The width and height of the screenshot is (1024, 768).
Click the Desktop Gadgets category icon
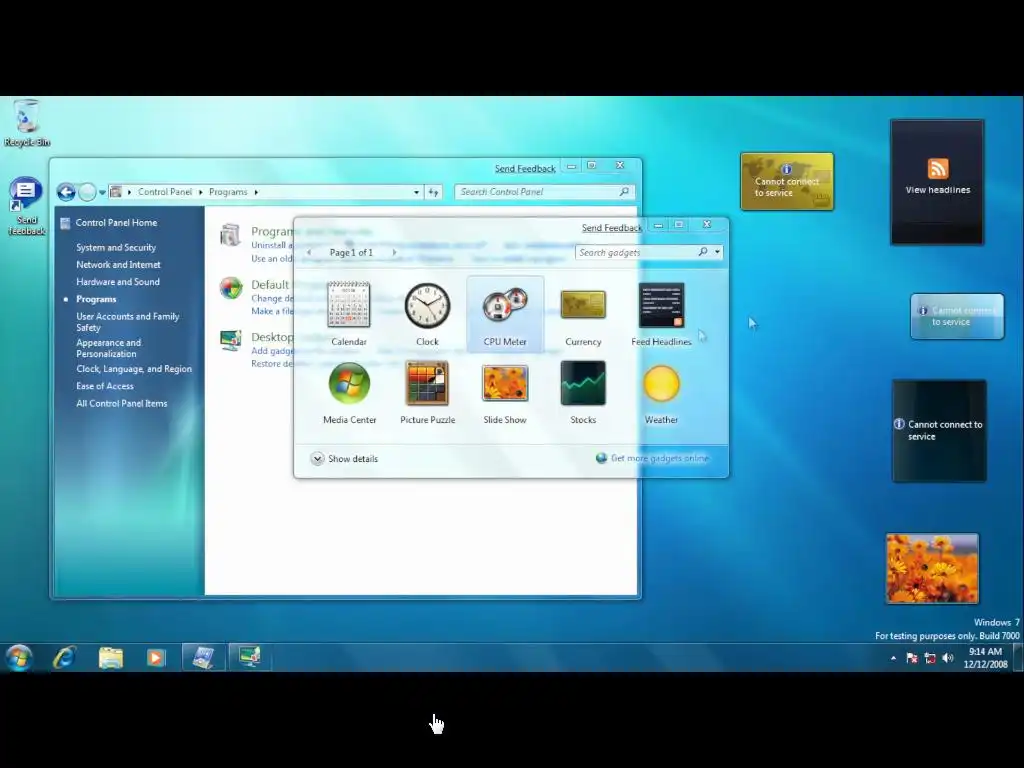point(231,340)
